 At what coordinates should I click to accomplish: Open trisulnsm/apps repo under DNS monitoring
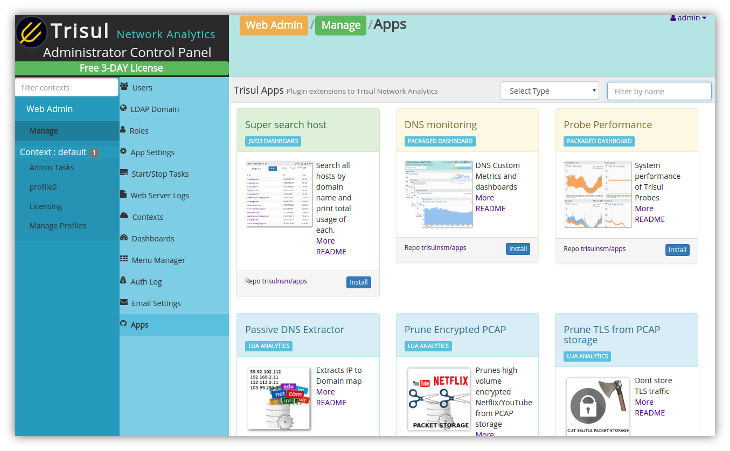pos(444,248)
